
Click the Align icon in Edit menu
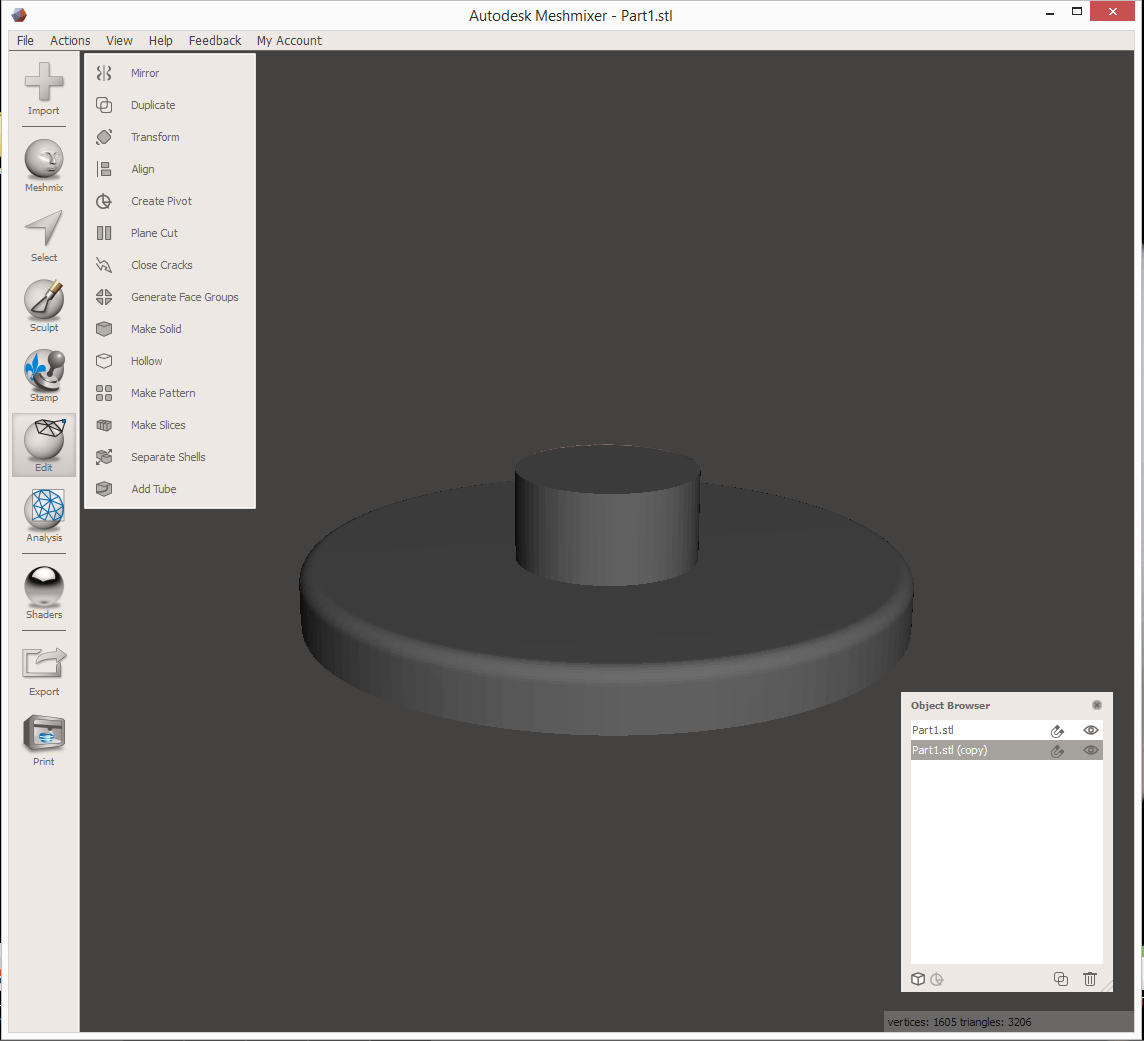pyautogui.click(x=104, y=169)
